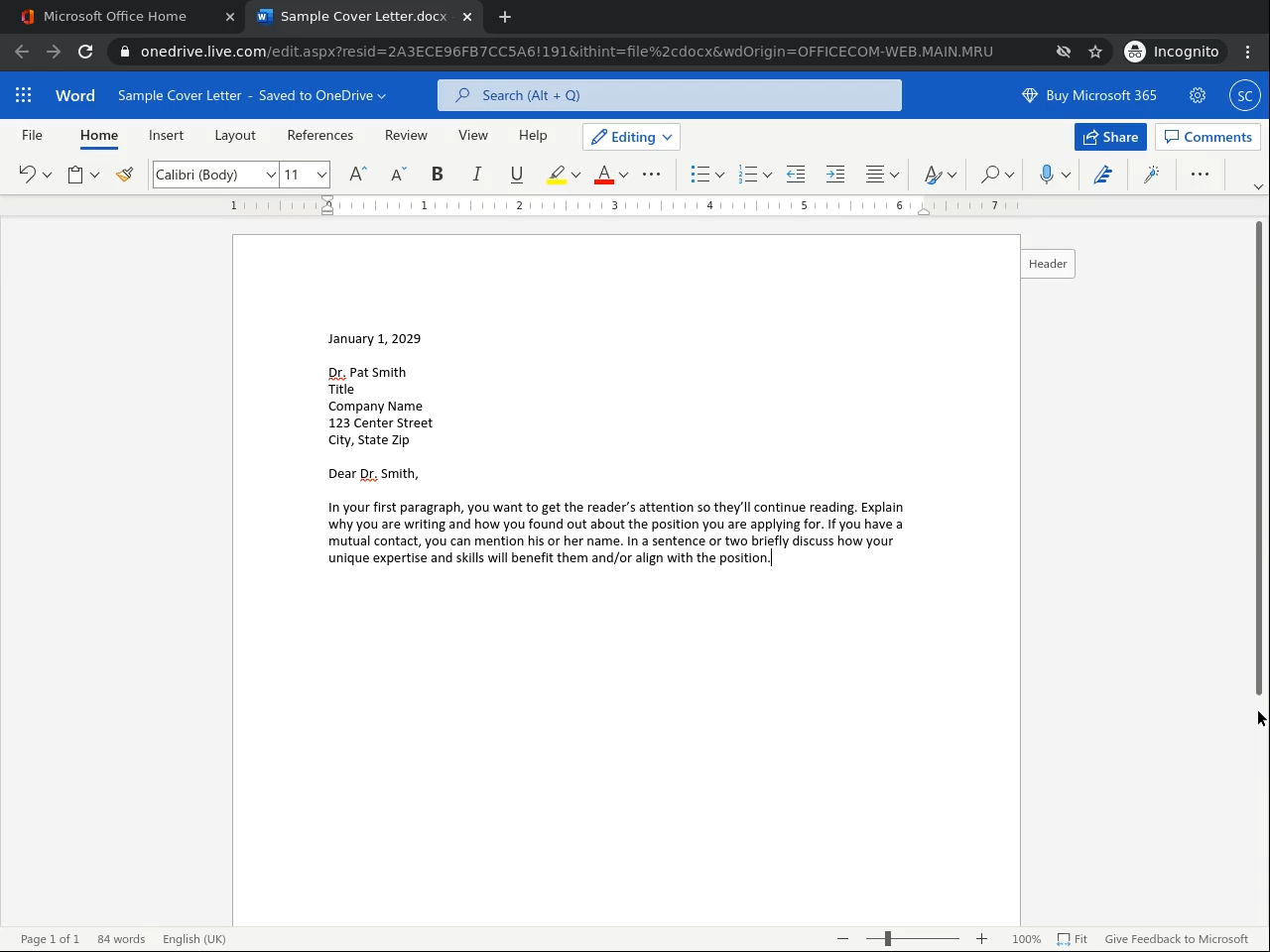Open the References tab
Viewport: 1270px width, 952px height.
(319, 135)
